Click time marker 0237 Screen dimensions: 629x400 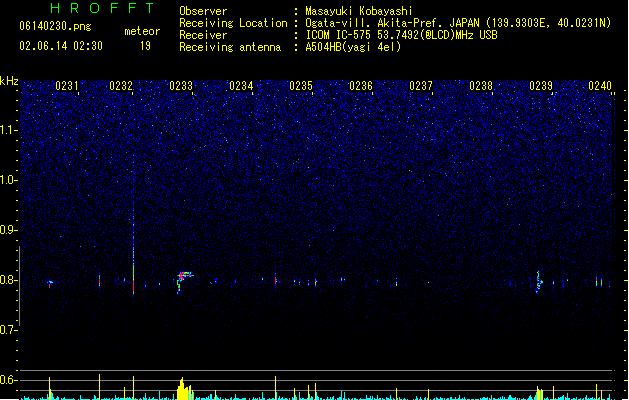coord(421,86)
